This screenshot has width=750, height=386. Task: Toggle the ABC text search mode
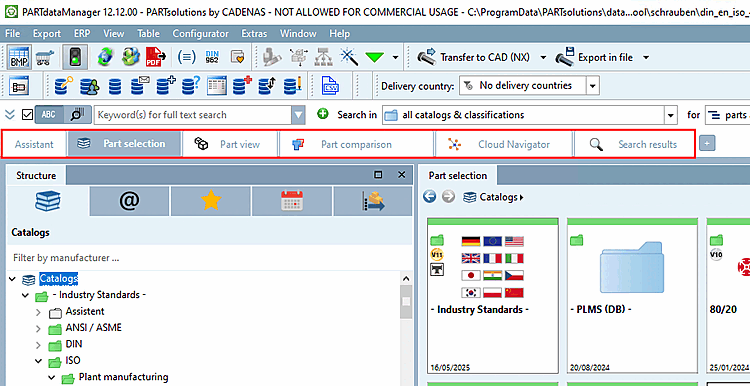coord(49,115)
